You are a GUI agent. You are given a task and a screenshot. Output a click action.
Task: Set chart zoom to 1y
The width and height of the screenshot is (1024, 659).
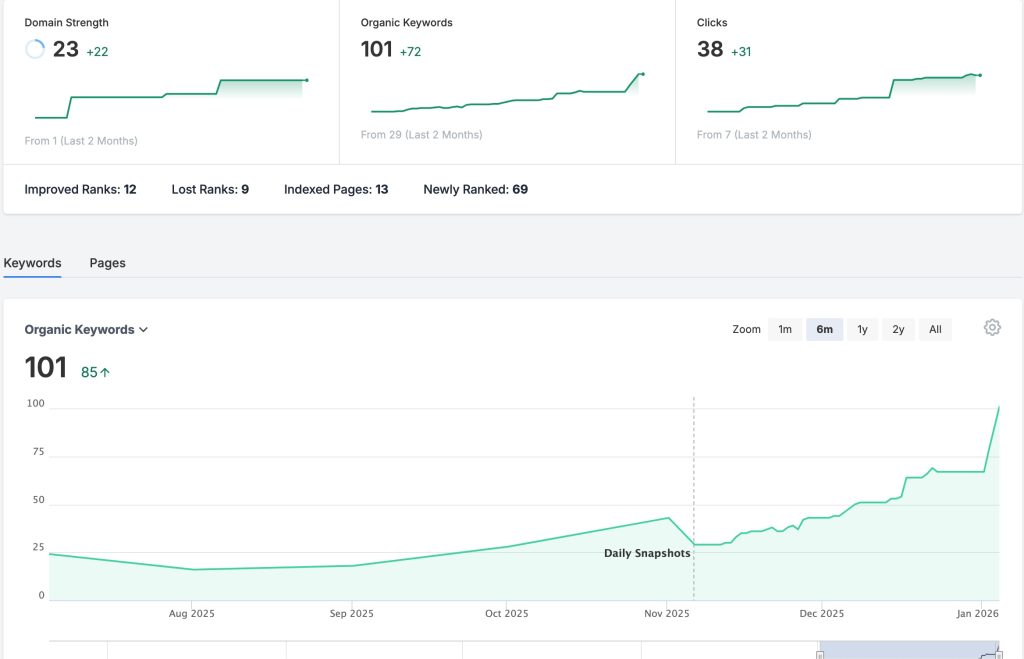(863, 329)
